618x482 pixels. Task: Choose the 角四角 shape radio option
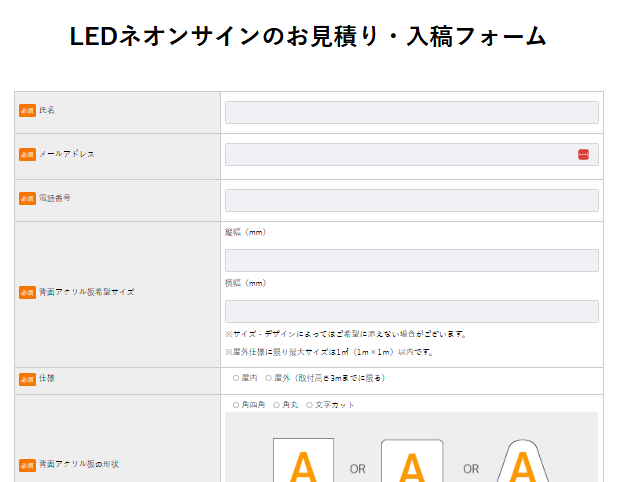pos(236,405)
